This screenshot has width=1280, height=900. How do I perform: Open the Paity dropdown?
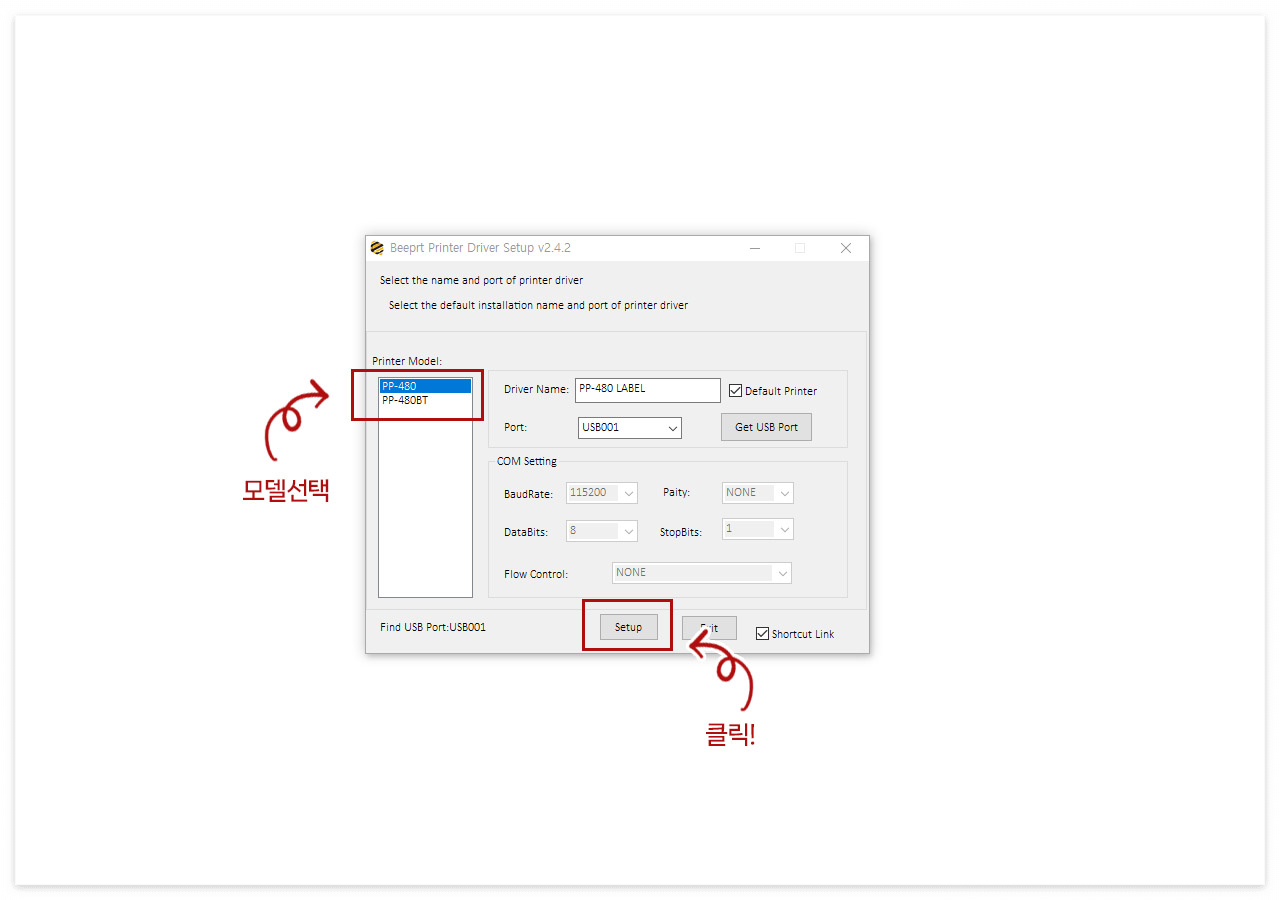(758, 493)
